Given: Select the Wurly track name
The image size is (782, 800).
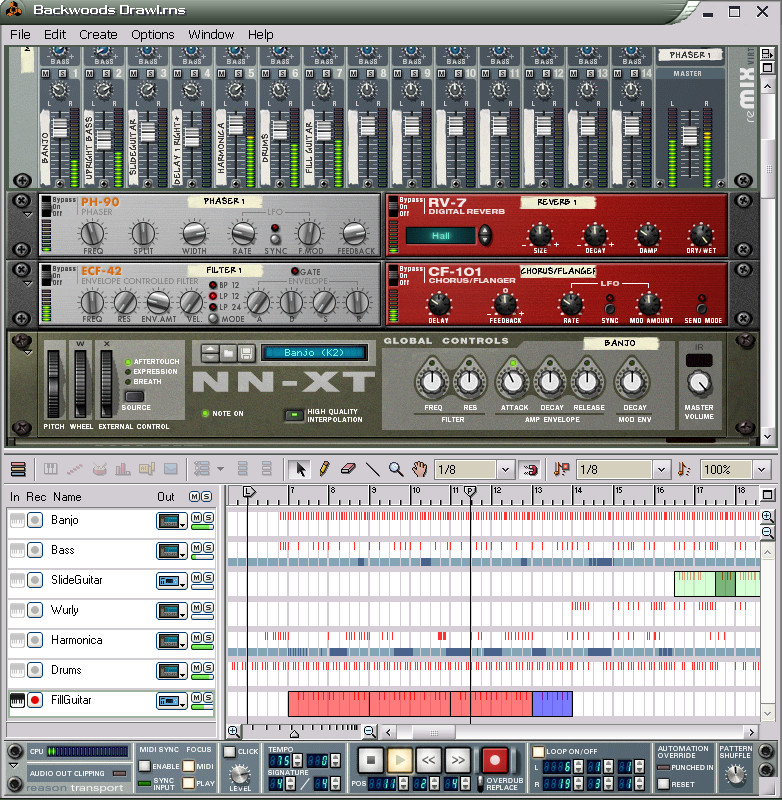Looking at the screenshot, I should pyautogui.click(x=65, y=610).
